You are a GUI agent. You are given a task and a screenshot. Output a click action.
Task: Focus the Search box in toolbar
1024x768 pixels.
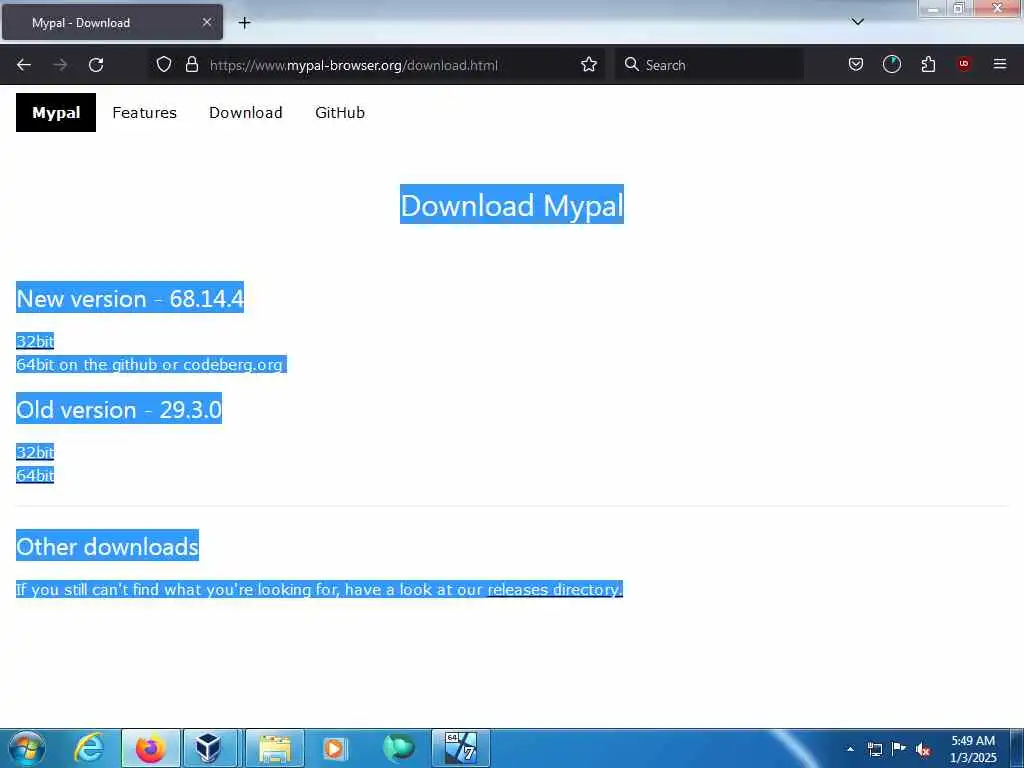click(x=709, y=65)
